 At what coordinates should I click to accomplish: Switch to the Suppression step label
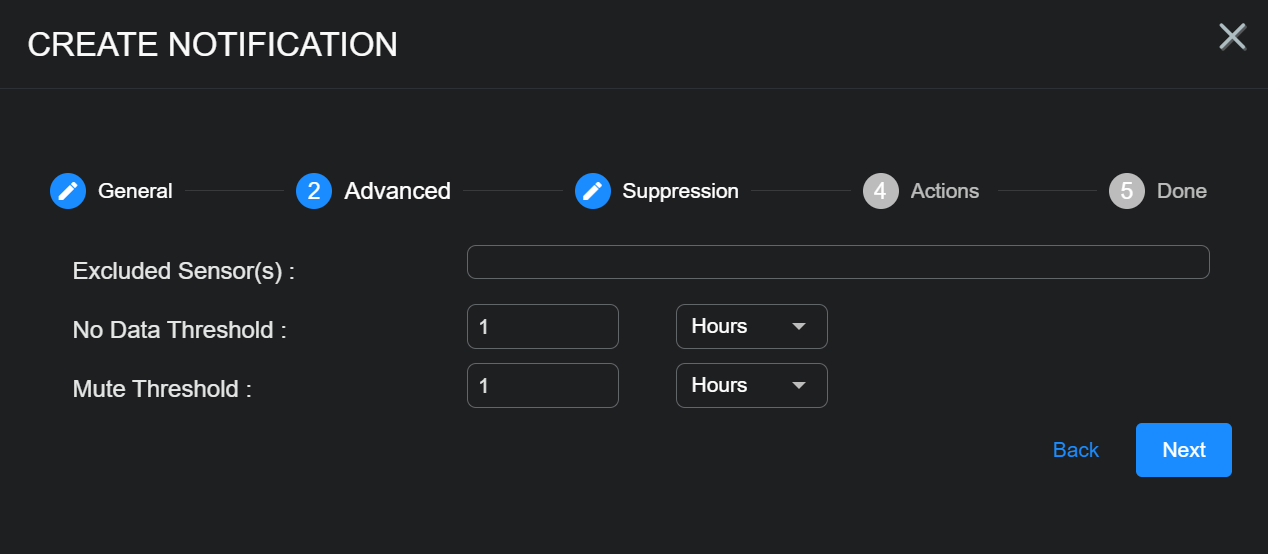[x=680, y=191]
